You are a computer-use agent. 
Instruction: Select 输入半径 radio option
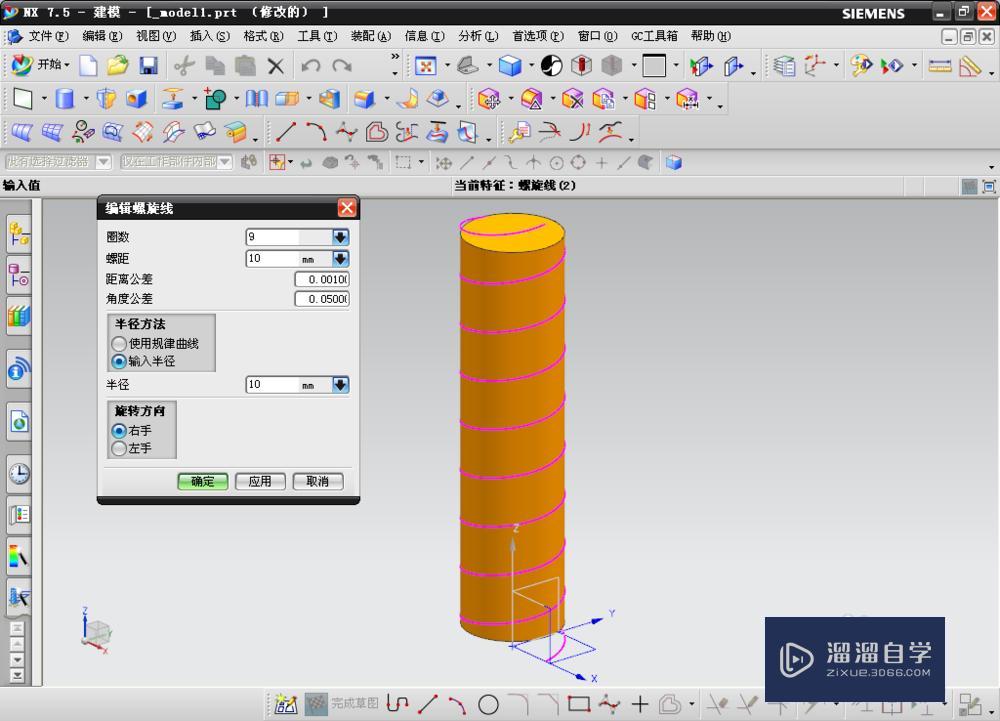(119, 361)
